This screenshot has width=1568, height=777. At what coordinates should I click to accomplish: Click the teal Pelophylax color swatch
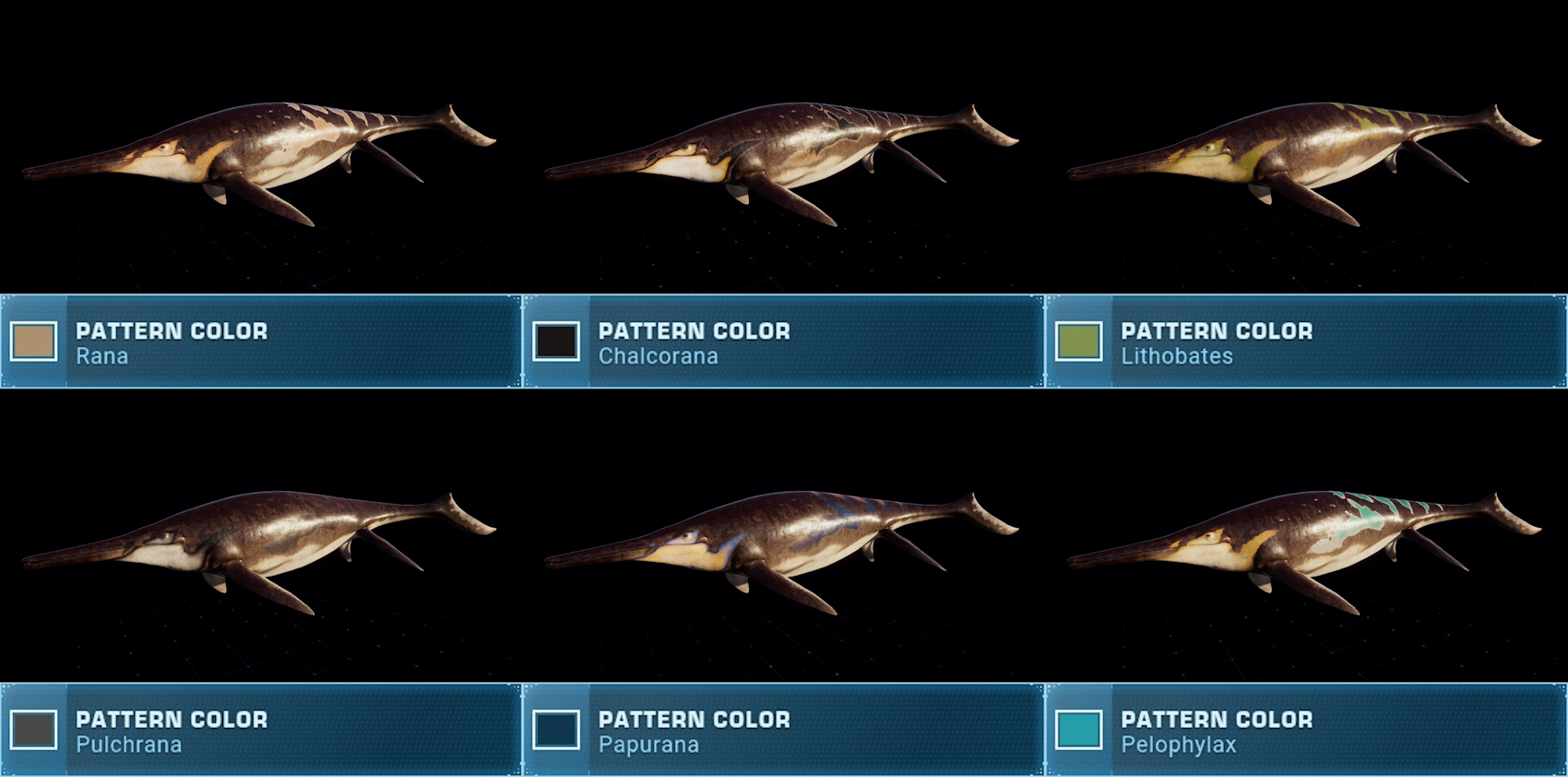click(x=1079, y=730)
